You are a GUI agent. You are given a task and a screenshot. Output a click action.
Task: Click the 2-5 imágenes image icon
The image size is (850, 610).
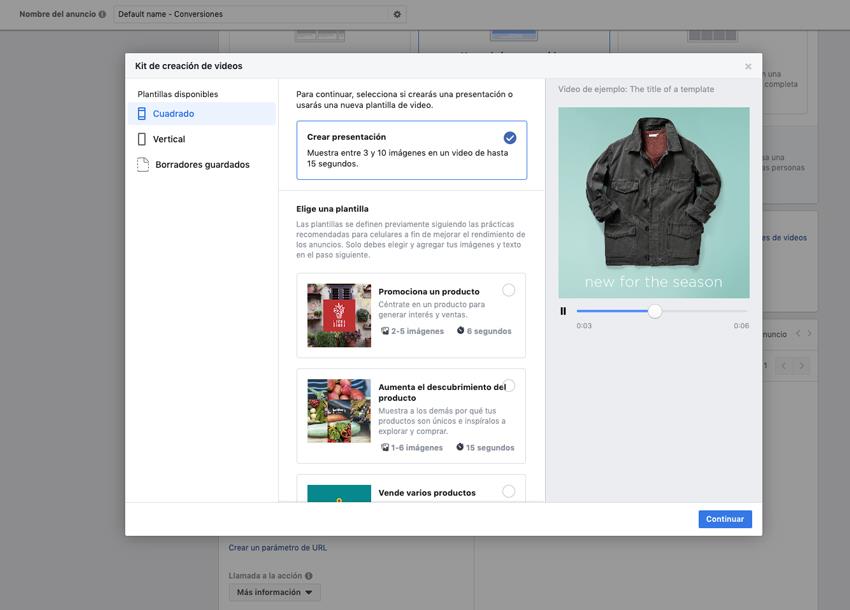tap(385, 331)
